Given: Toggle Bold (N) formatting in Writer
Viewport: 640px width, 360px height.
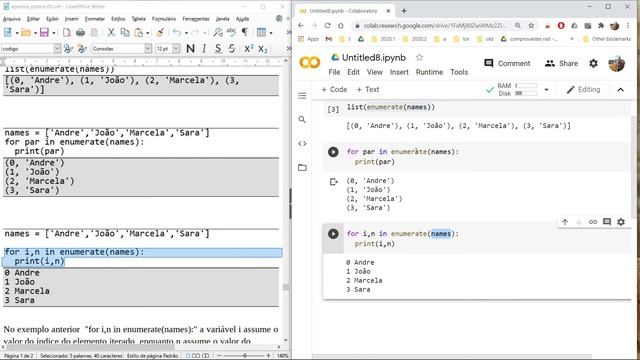Looking at the screenshot, I should point(190,49).
